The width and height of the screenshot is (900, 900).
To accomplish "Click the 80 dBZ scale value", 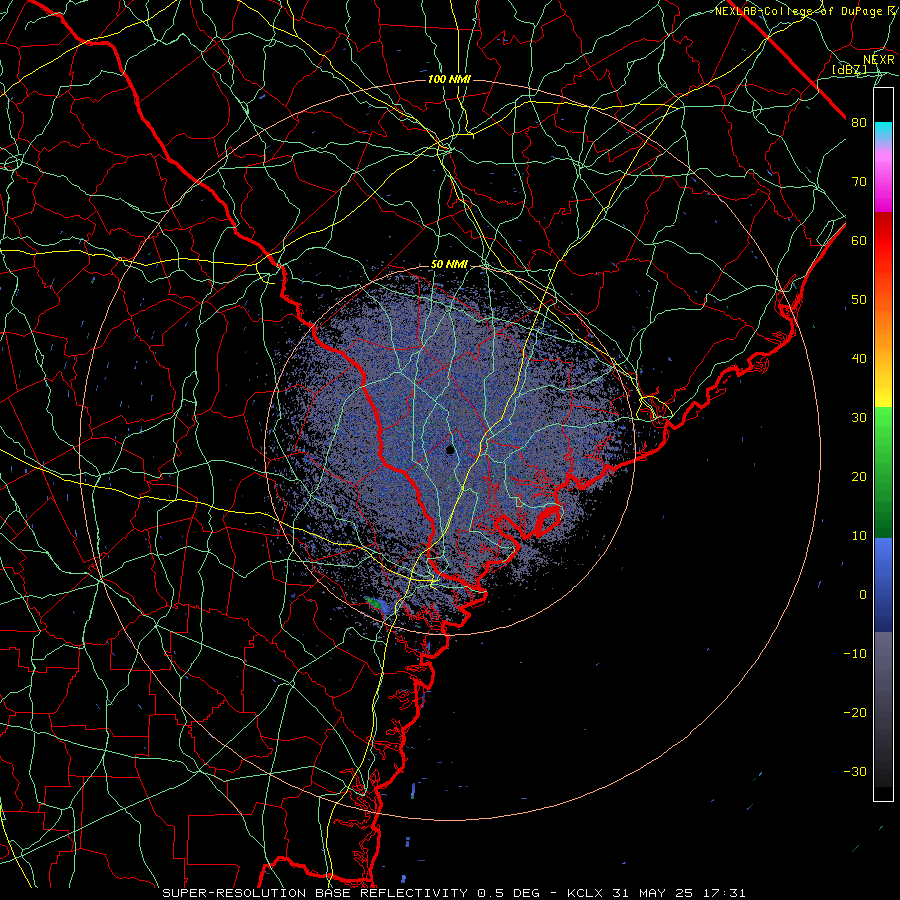I will click(x=859, y=123).
